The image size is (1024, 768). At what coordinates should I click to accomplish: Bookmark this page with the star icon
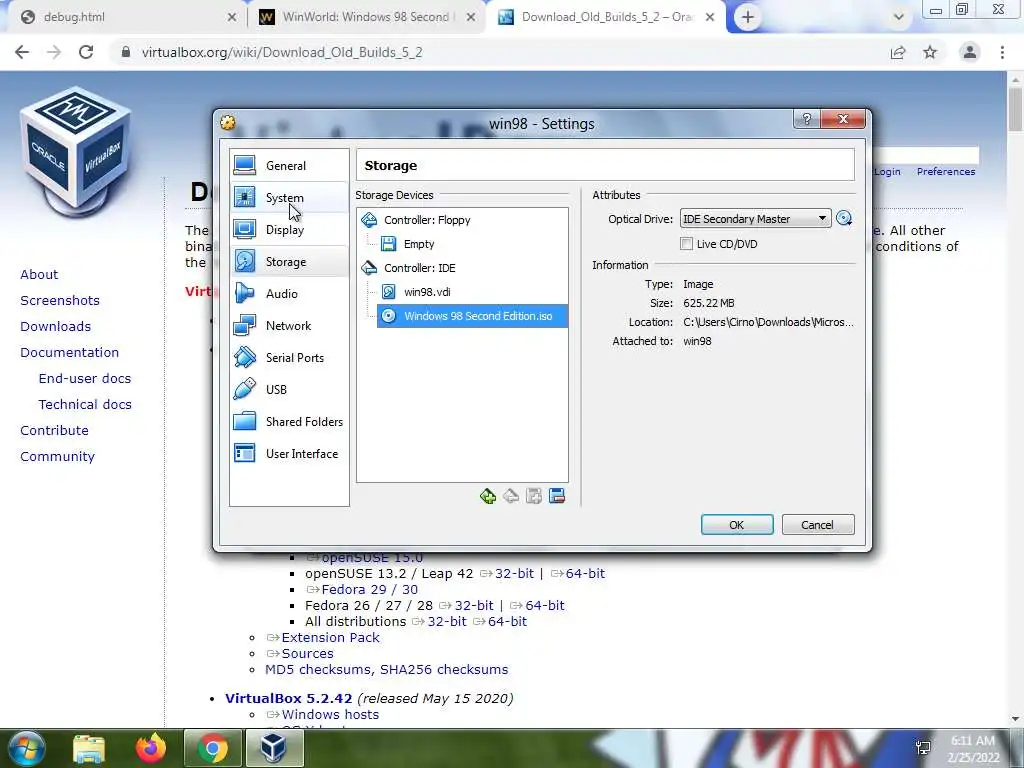pos(930,52)
